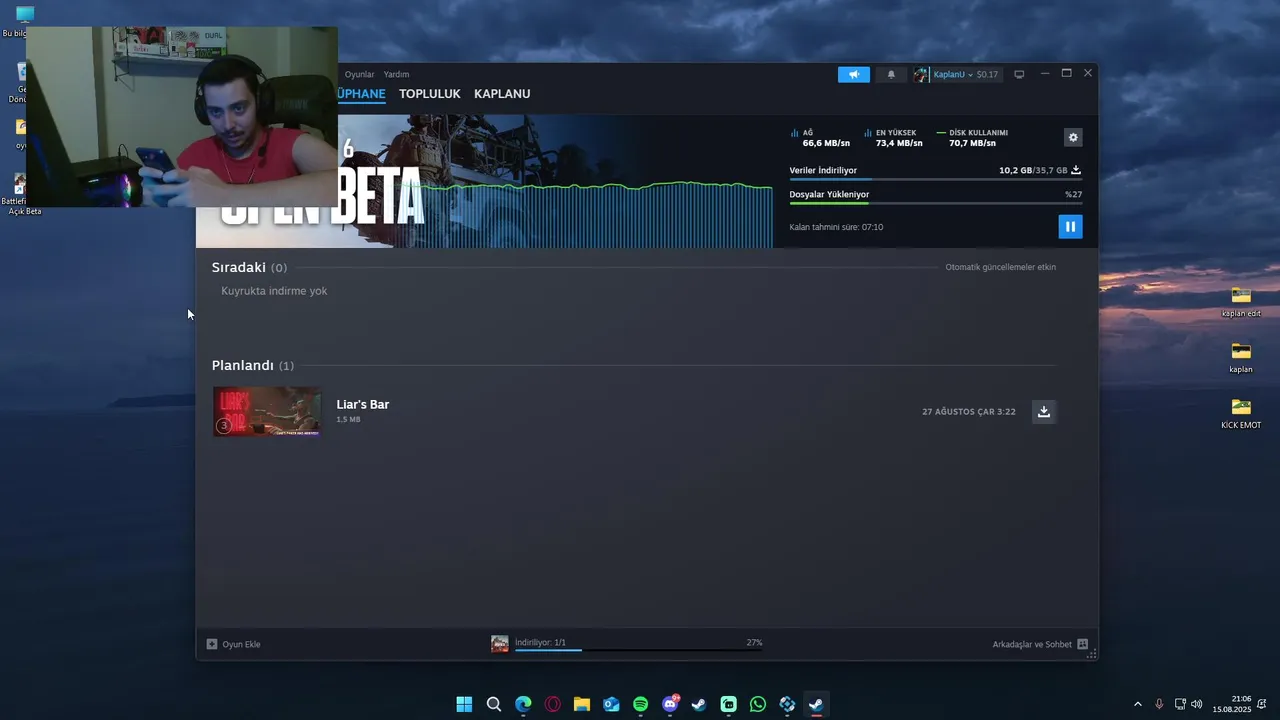Click the bottom bar game thumbnail
The height and width of the screenshot is (720, 1280).
tap(500, 645)
